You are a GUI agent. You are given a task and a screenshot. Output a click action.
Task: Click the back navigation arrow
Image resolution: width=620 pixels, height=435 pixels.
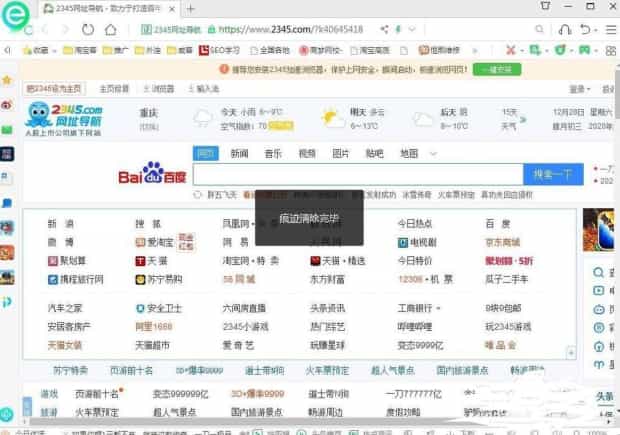point(44,29)
